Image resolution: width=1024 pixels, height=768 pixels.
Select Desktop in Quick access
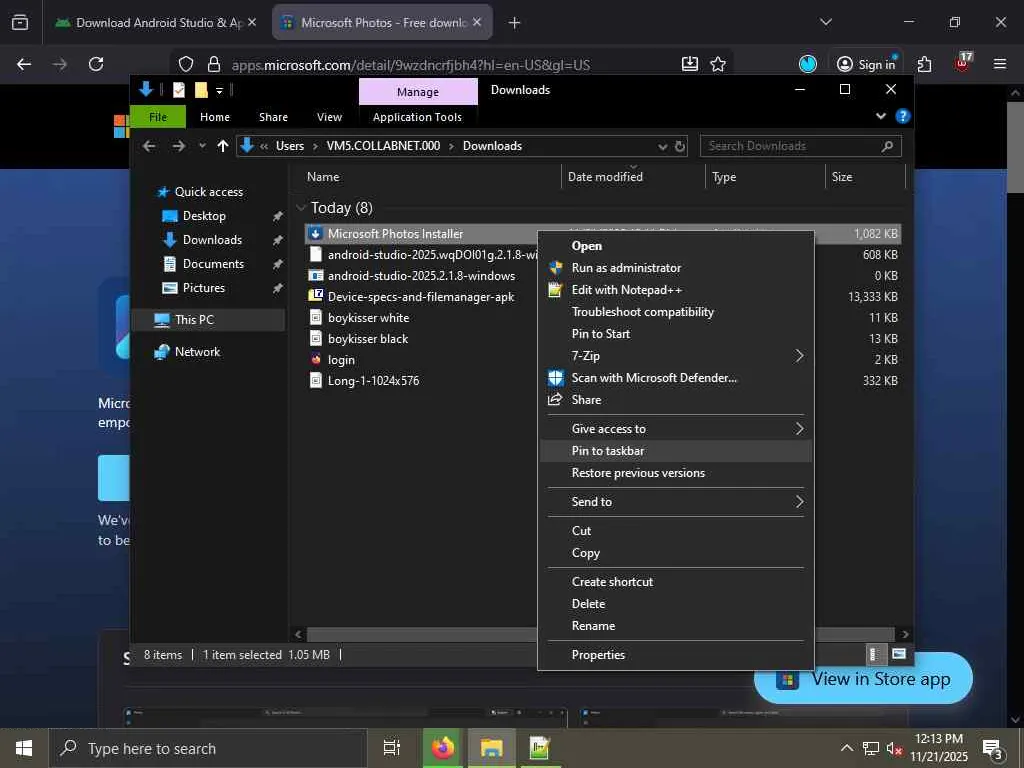tap(204, 216)
